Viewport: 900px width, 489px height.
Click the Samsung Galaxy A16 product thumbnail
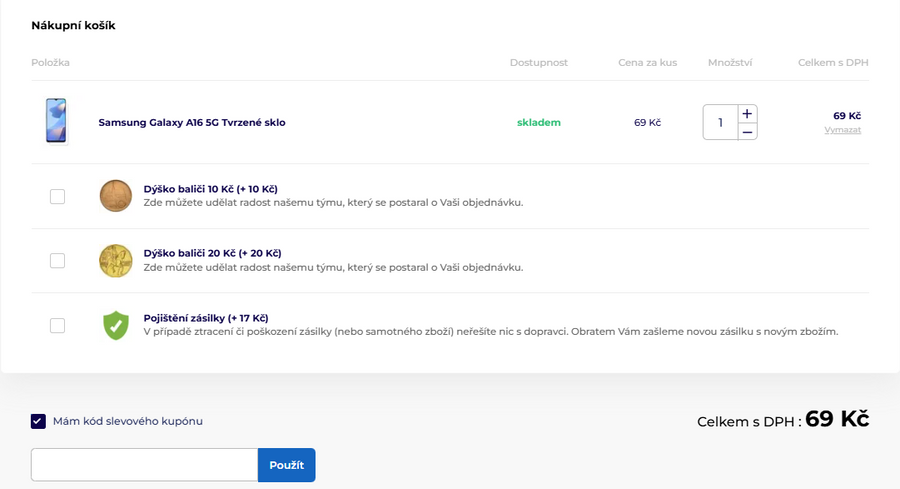[x=56, y=122]
